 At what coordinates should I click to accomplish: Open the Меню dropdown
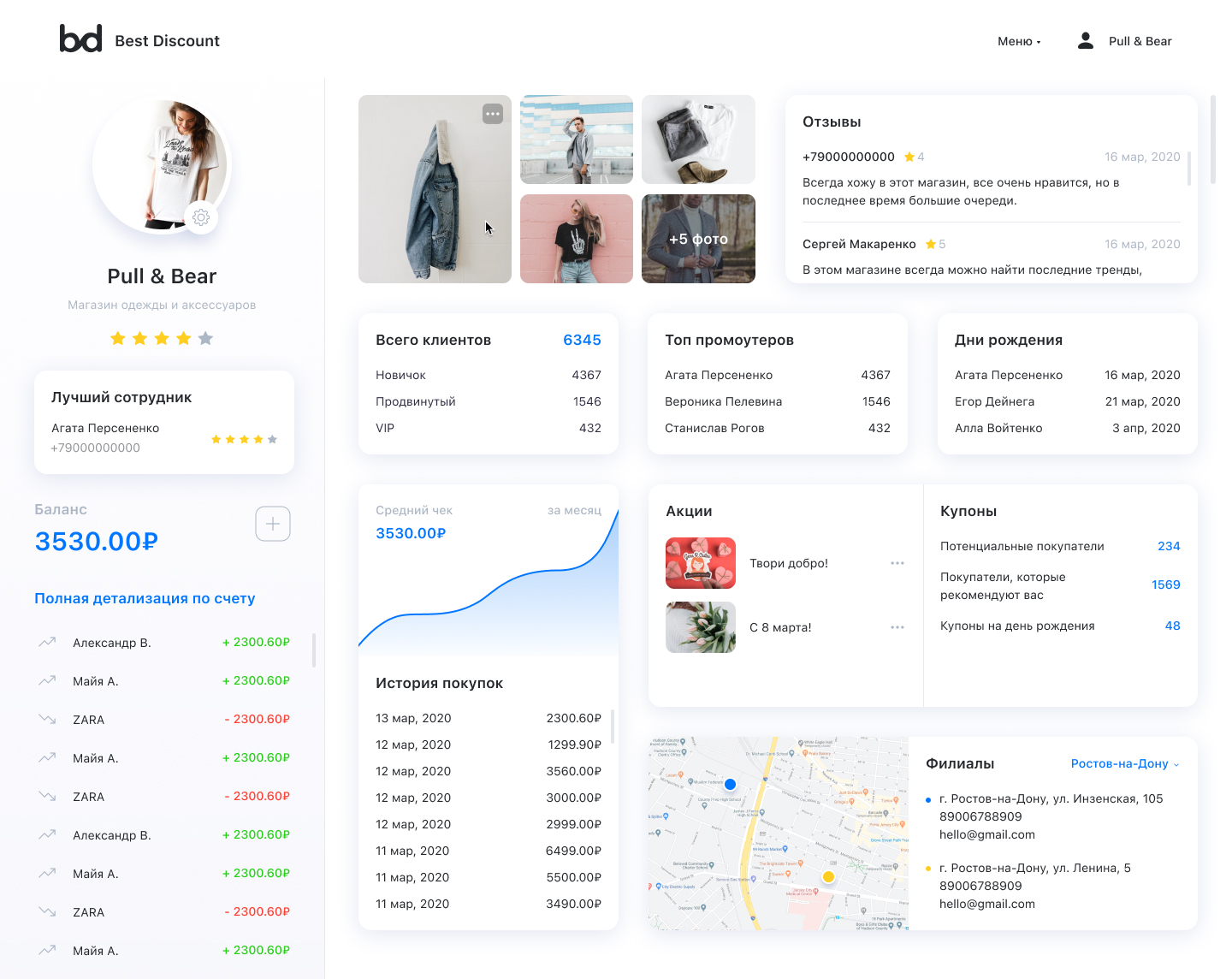1019,41
